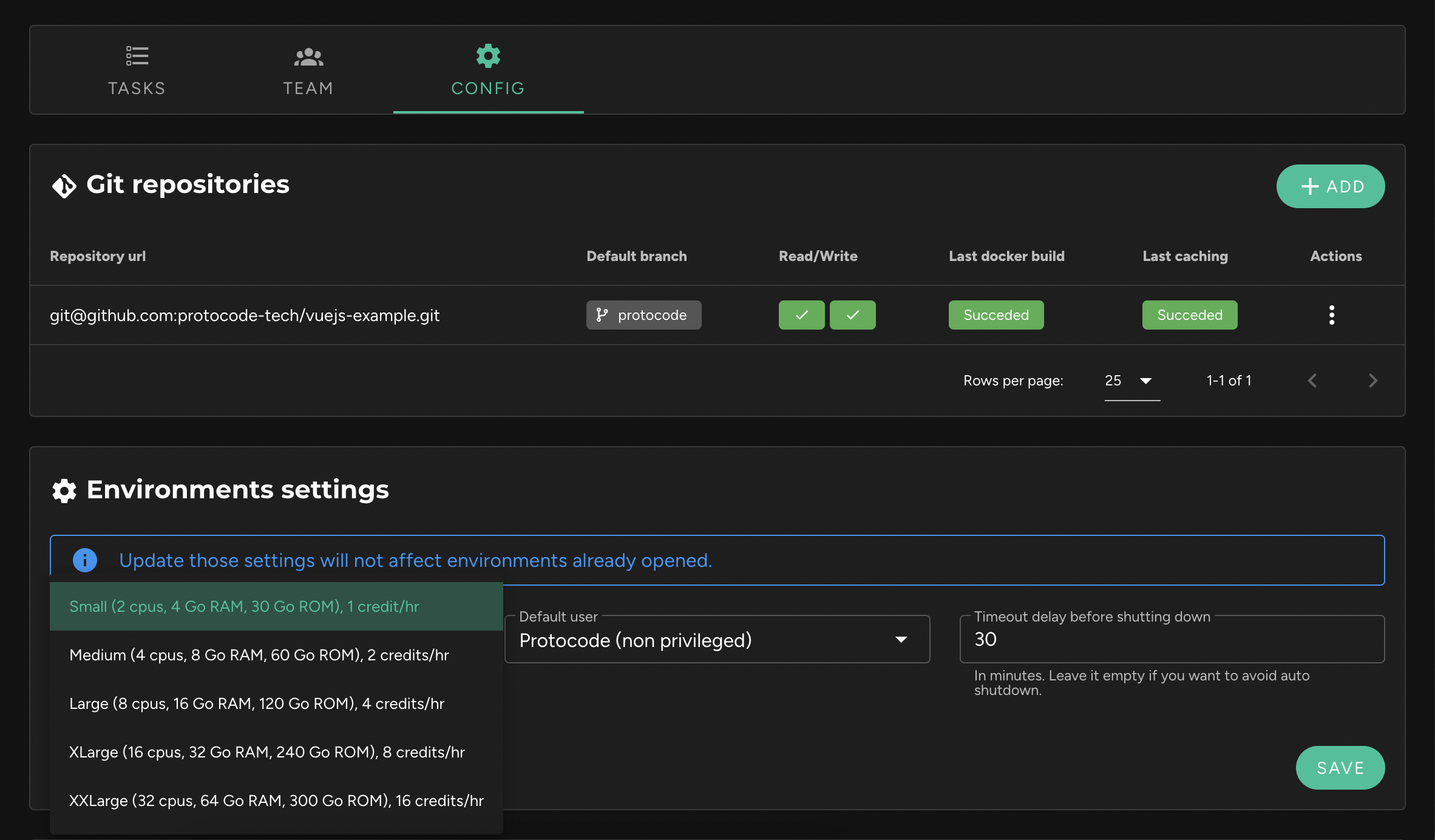Choose XXLarge 32 cpus size option
Viewport: 1435px width, 840px height.
point(276,801)
